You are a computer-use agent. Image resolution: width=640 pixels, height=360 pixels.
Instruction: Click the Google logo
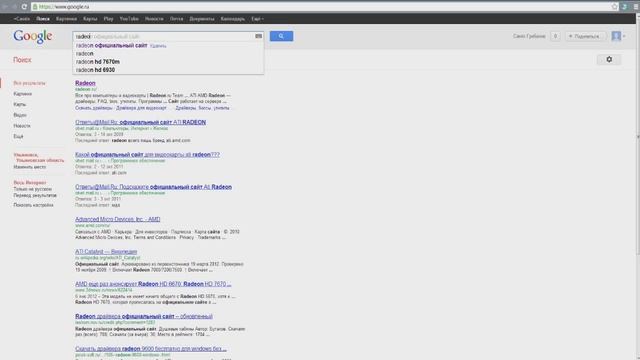coord(33,36)
